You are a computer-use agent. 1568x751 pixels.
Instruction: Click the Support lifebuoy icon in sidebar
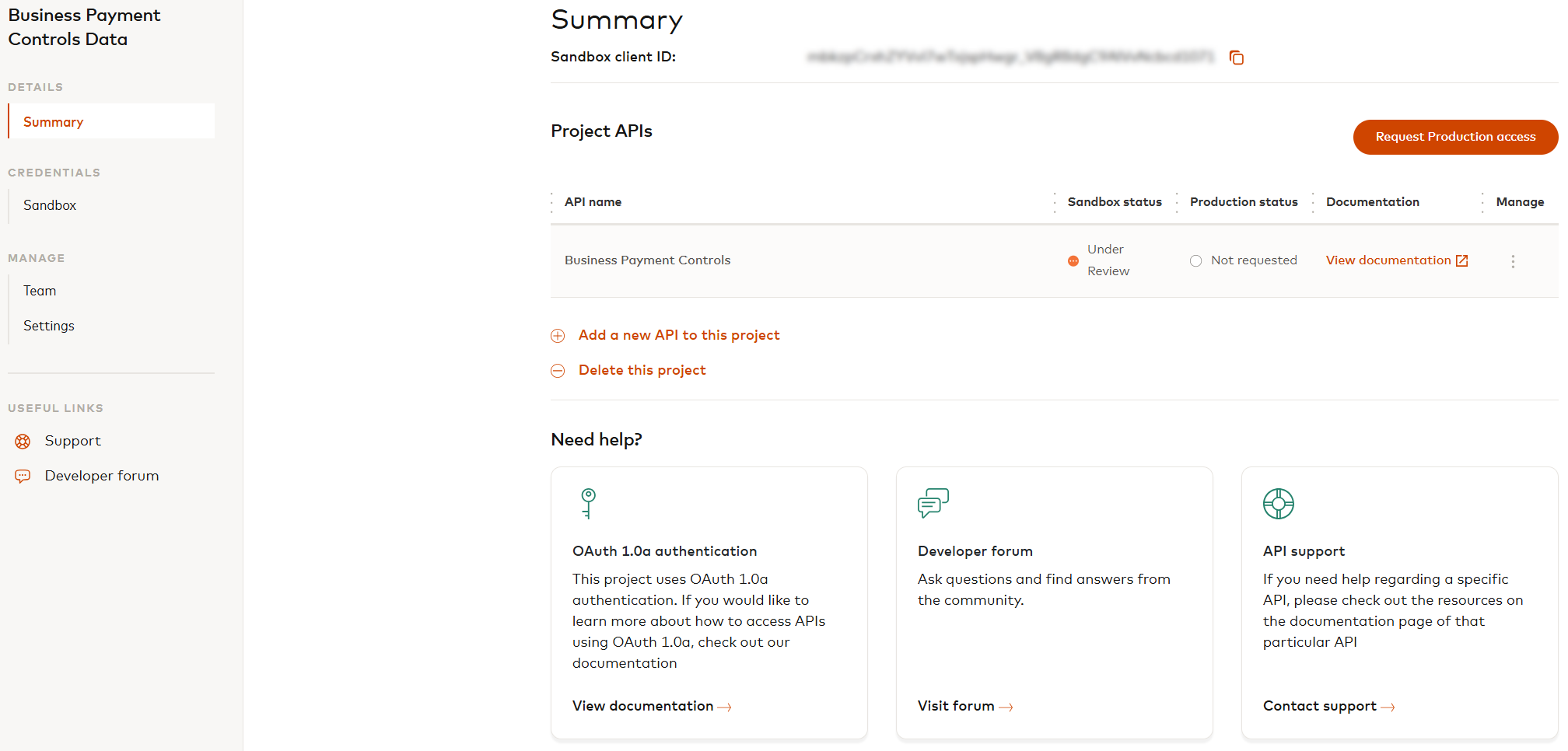23,442
